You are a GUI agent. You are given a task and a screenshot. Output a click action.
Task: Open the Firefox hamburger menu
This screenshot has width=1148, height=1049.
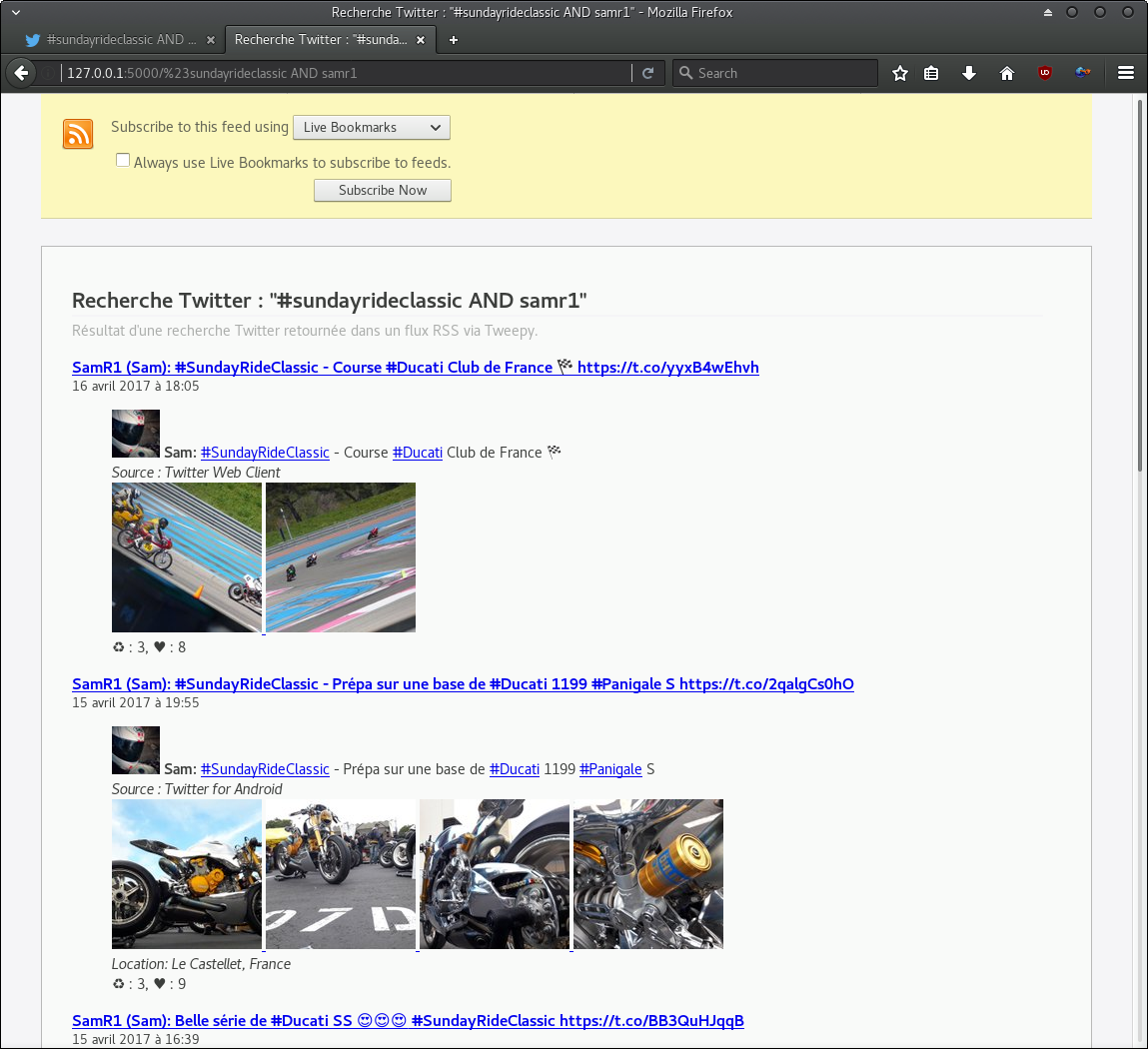click(1126, 73)
